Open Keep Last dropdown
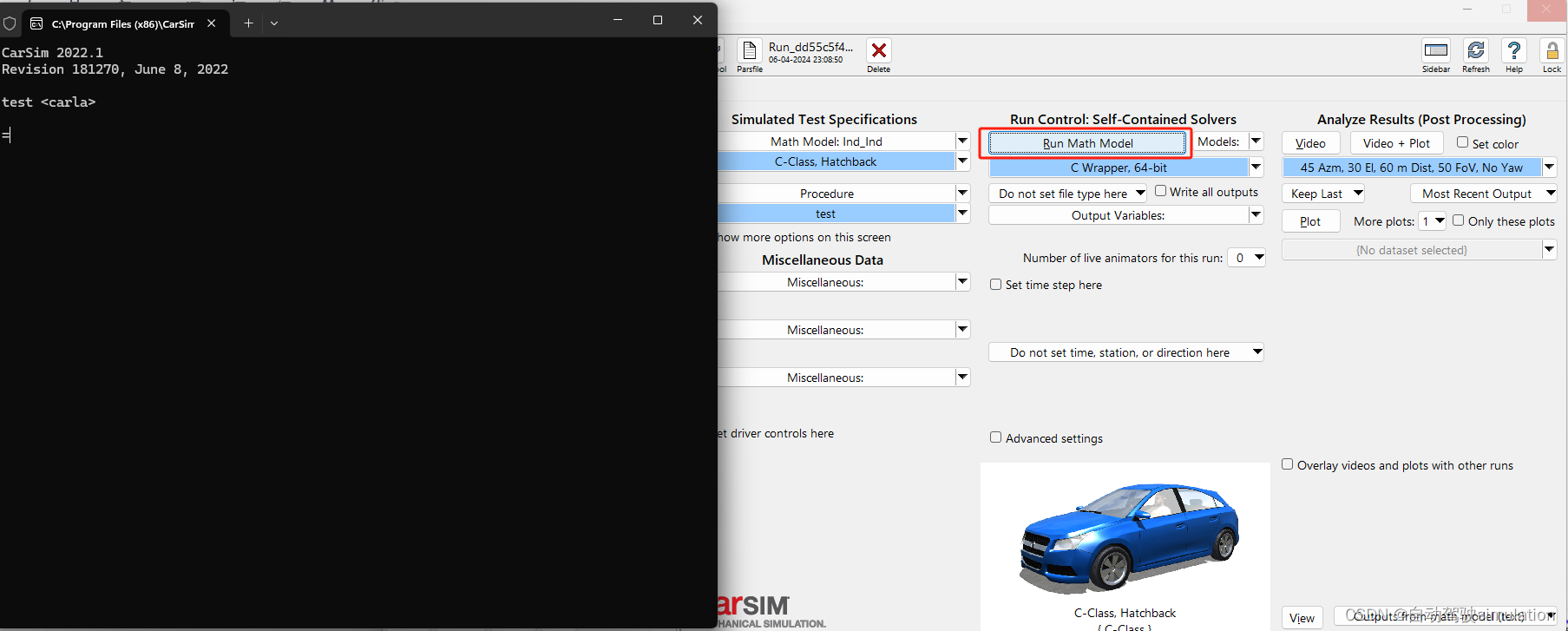This screenshot has width=1568, height=631. (1323, 194)
